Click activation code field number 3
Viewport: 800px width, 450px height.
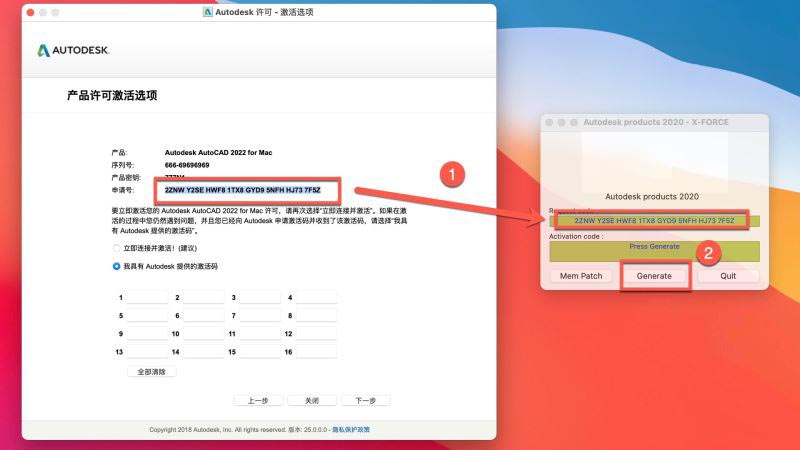tap(260, 297)
